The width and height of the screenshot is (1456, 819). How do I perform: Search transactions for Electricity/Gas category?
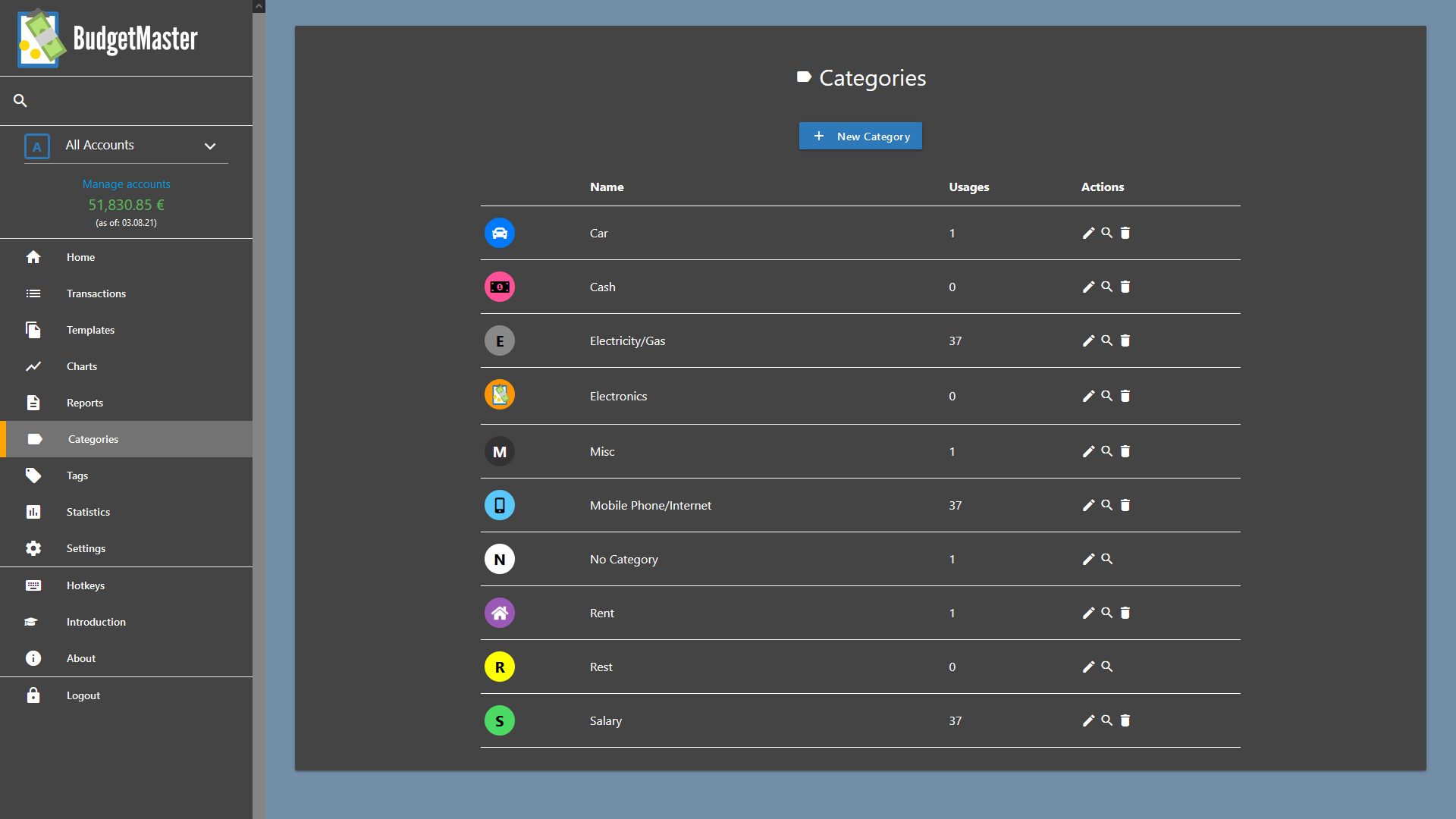click(x=1107, y=340)
